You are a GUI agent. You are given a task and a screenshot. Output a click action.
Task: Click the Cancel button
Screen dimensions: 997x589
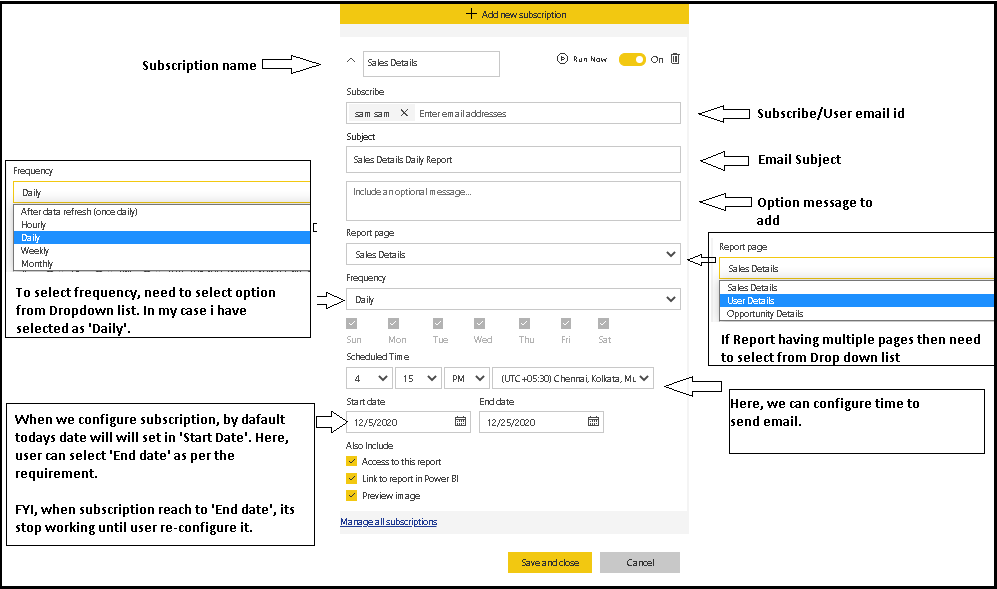640,562
